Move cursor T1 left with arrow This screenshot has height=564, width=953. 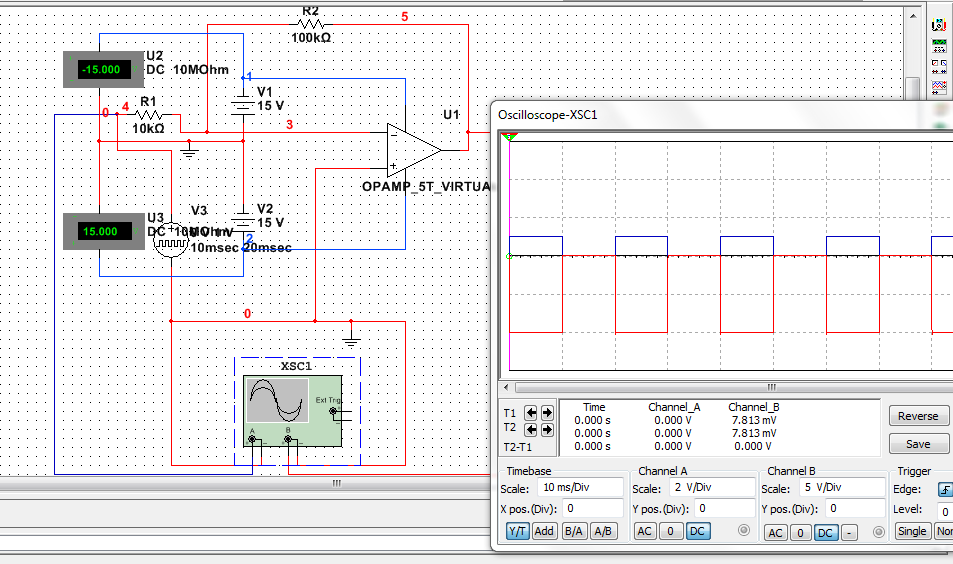[531, 413]
